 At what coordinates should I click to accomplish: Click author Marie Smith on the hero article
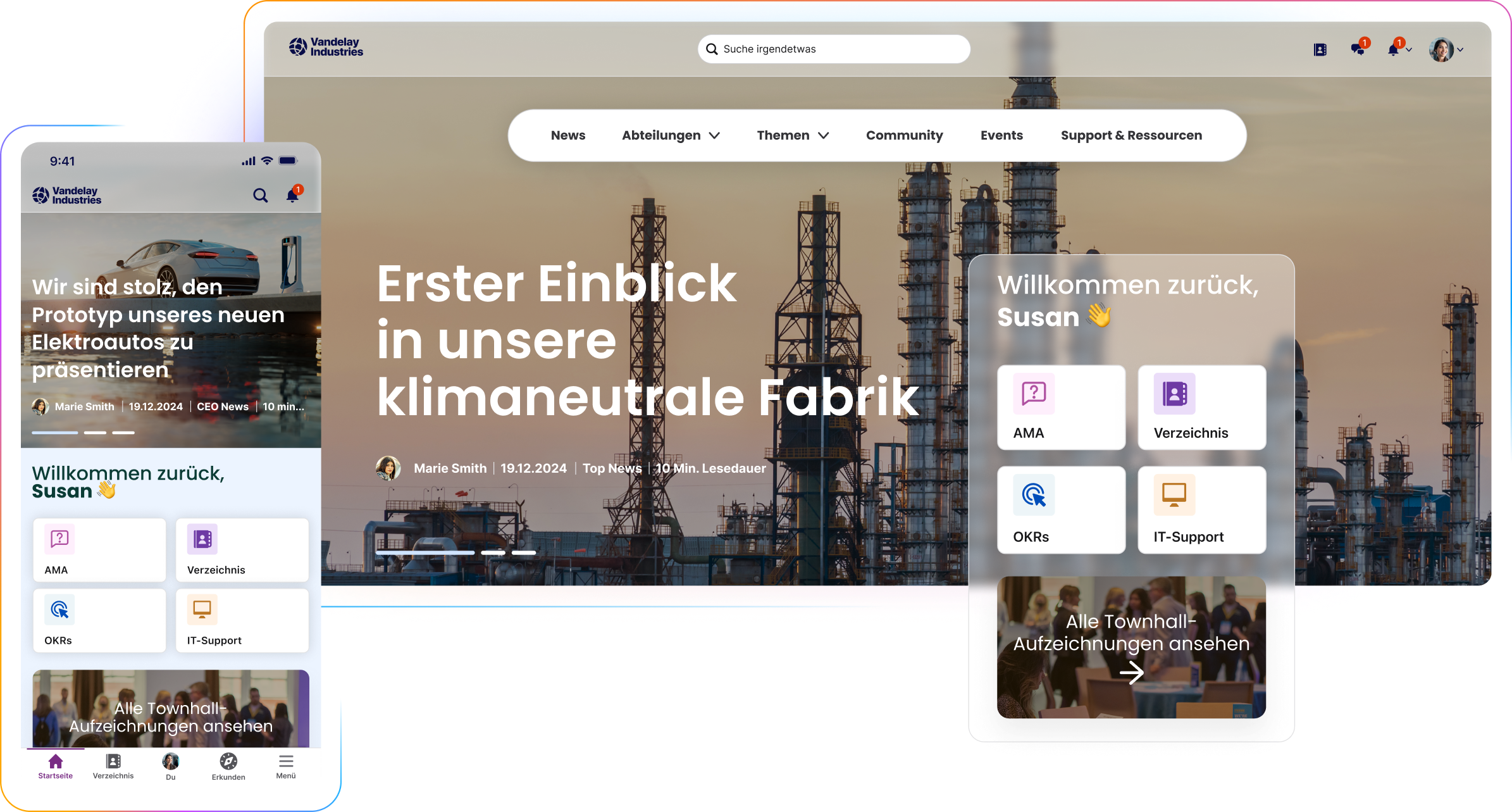coord(450,468)
